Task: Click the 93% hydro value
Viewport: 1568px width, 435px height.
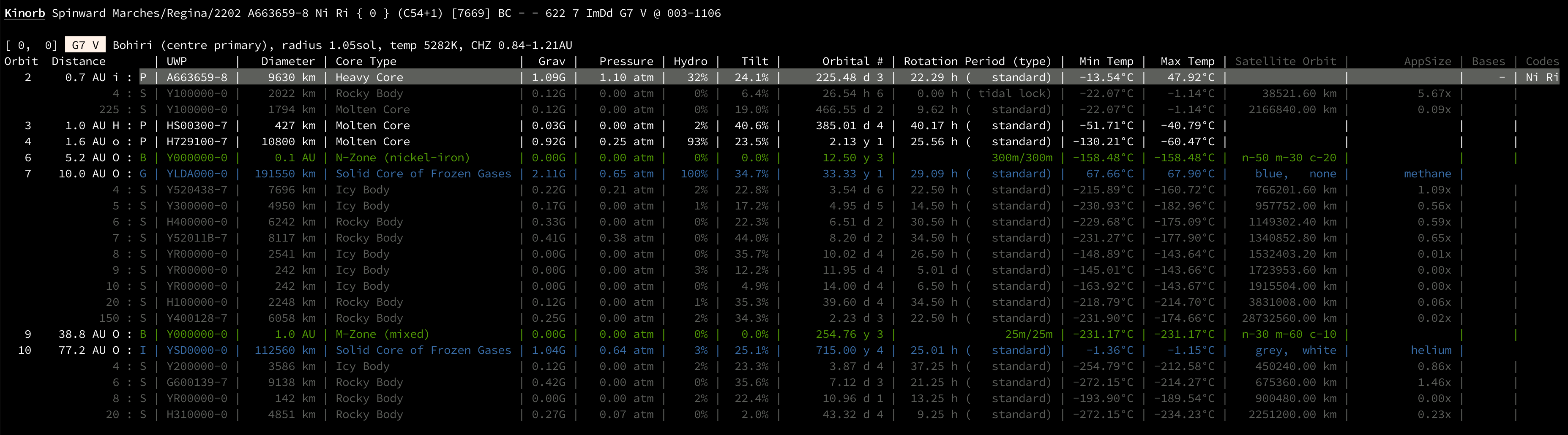Action: tap(697, 141)
